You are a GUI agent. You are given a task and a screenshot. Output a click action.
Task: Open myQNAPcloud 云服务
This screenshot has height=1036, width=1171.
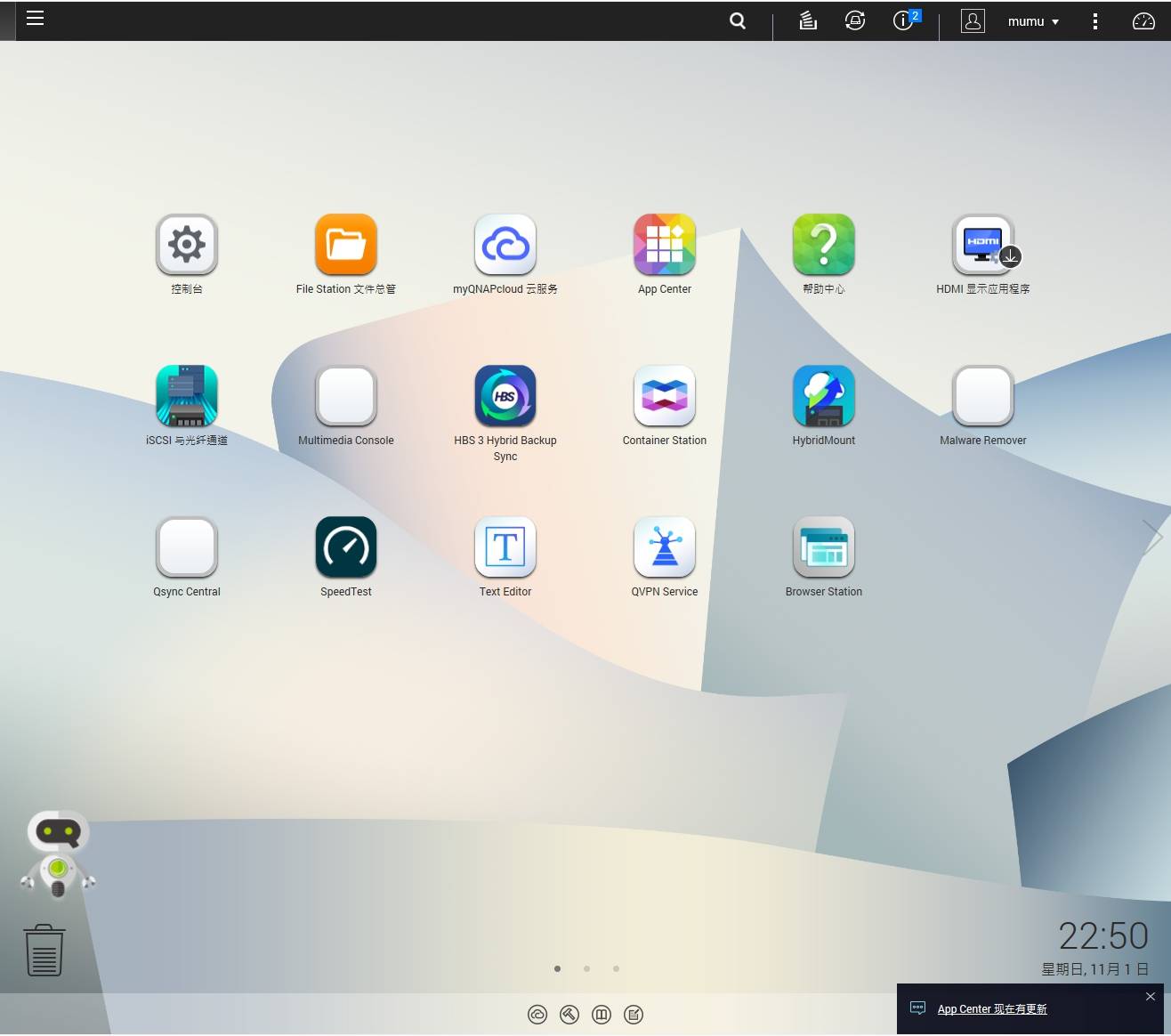[x=505, y=245]
